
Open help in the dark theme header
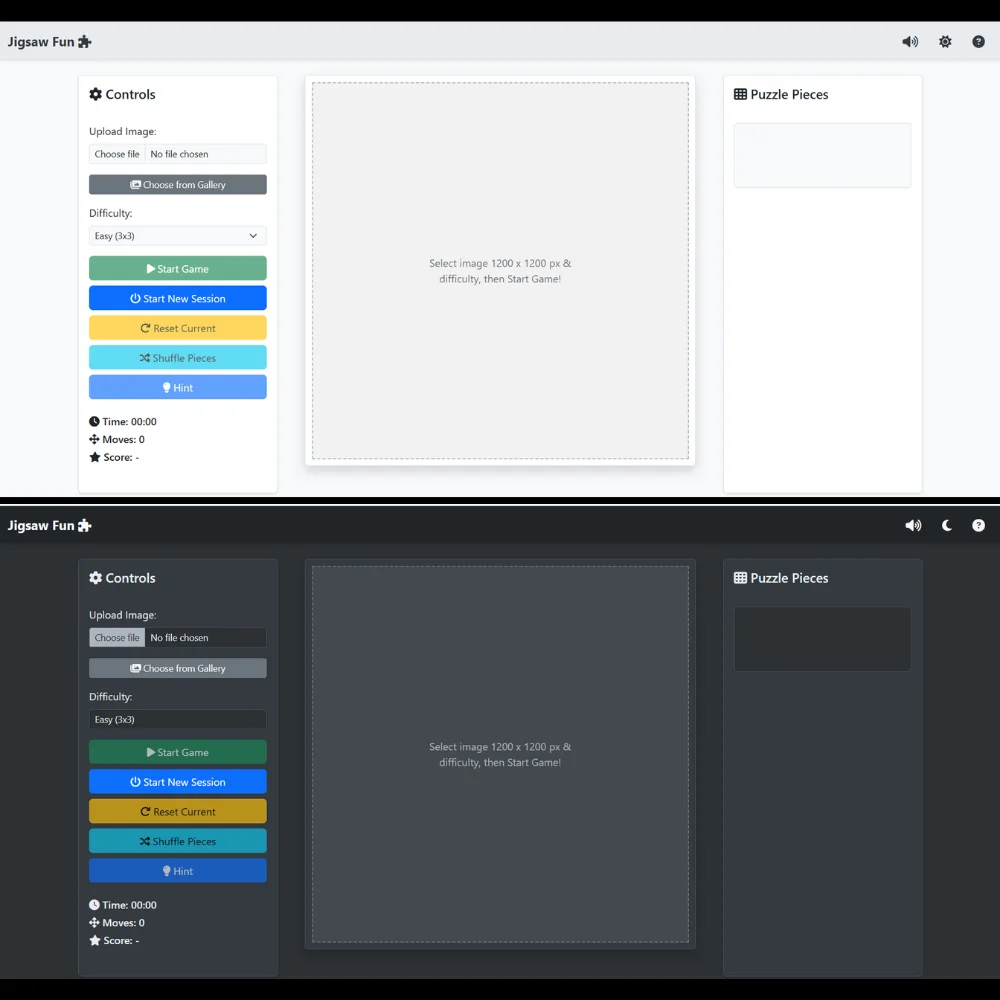(x=978, y=525)
